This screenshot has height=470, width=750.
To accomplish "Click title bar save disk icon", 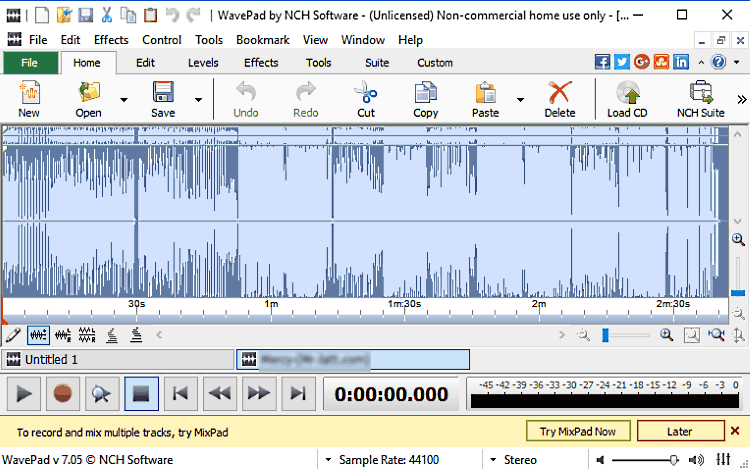I will click(x=86, y=15).
